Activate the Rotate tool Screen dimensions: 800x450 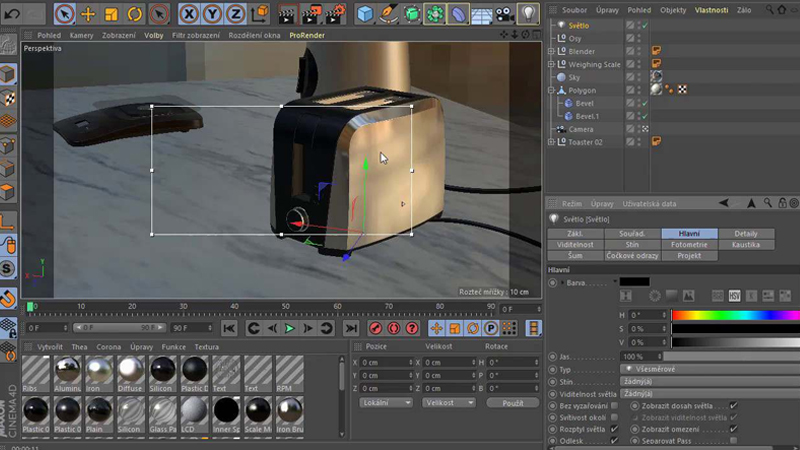[x=134, y=14]
